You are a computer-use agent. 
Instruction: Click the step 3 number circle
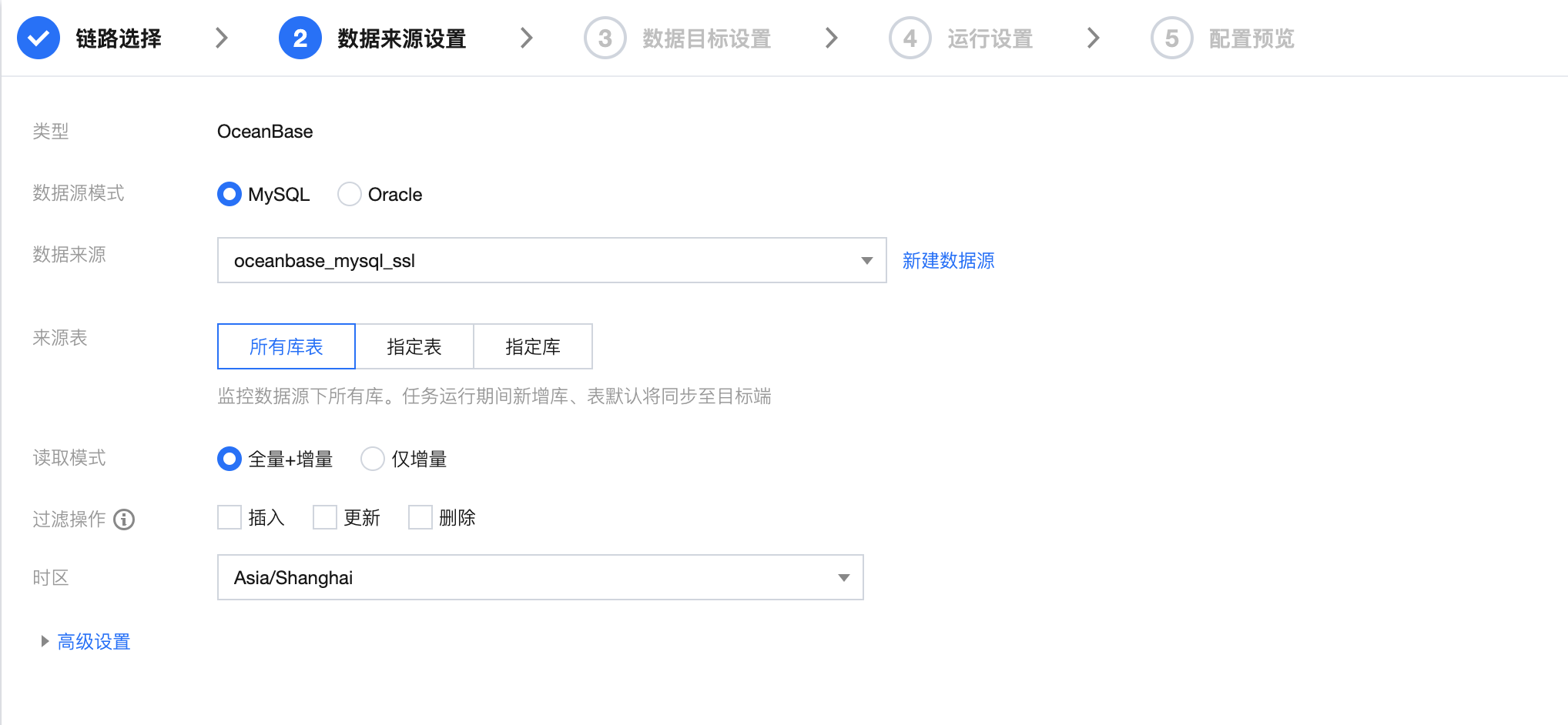[x=605, y=38]
